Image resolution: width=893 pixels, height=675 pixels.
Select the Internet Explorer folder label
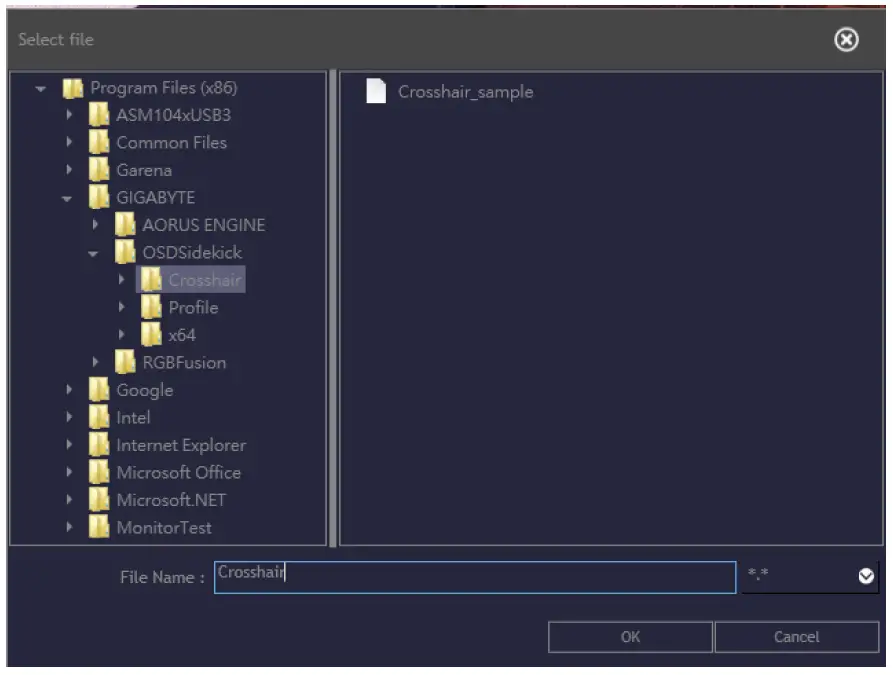[181, 445]
